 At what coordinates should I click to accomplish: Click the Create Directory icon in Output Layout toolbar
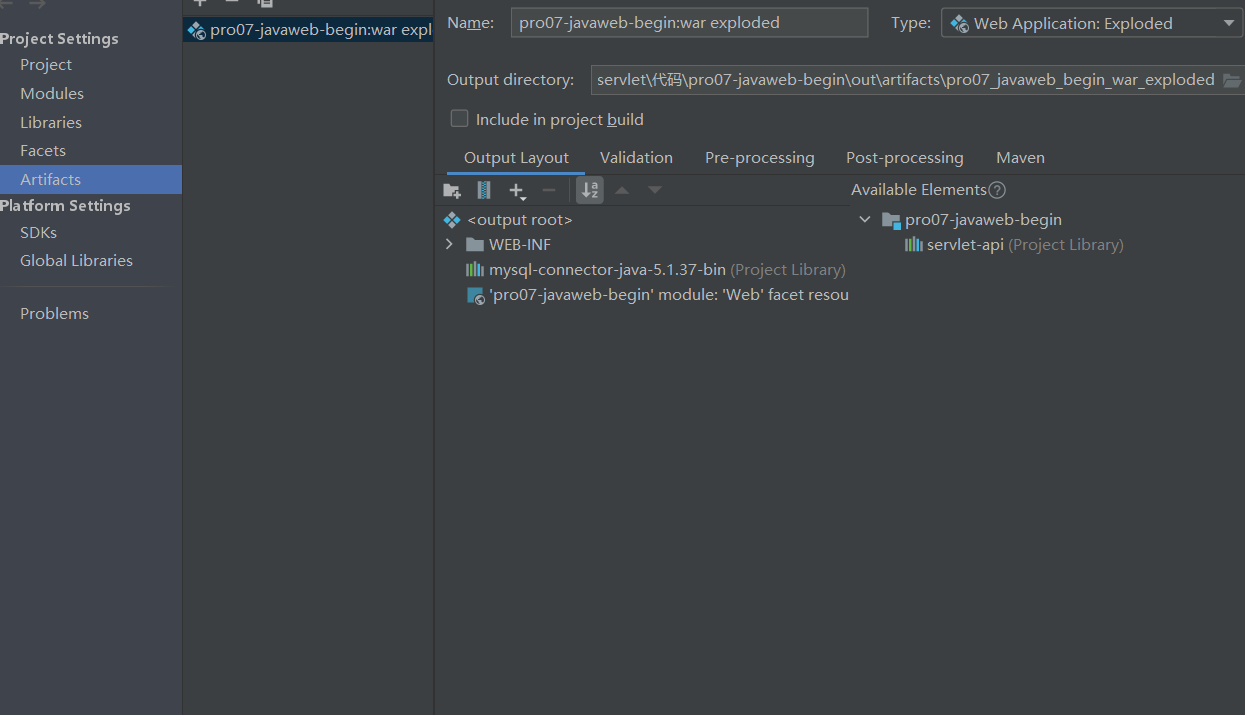pos(452,190)
